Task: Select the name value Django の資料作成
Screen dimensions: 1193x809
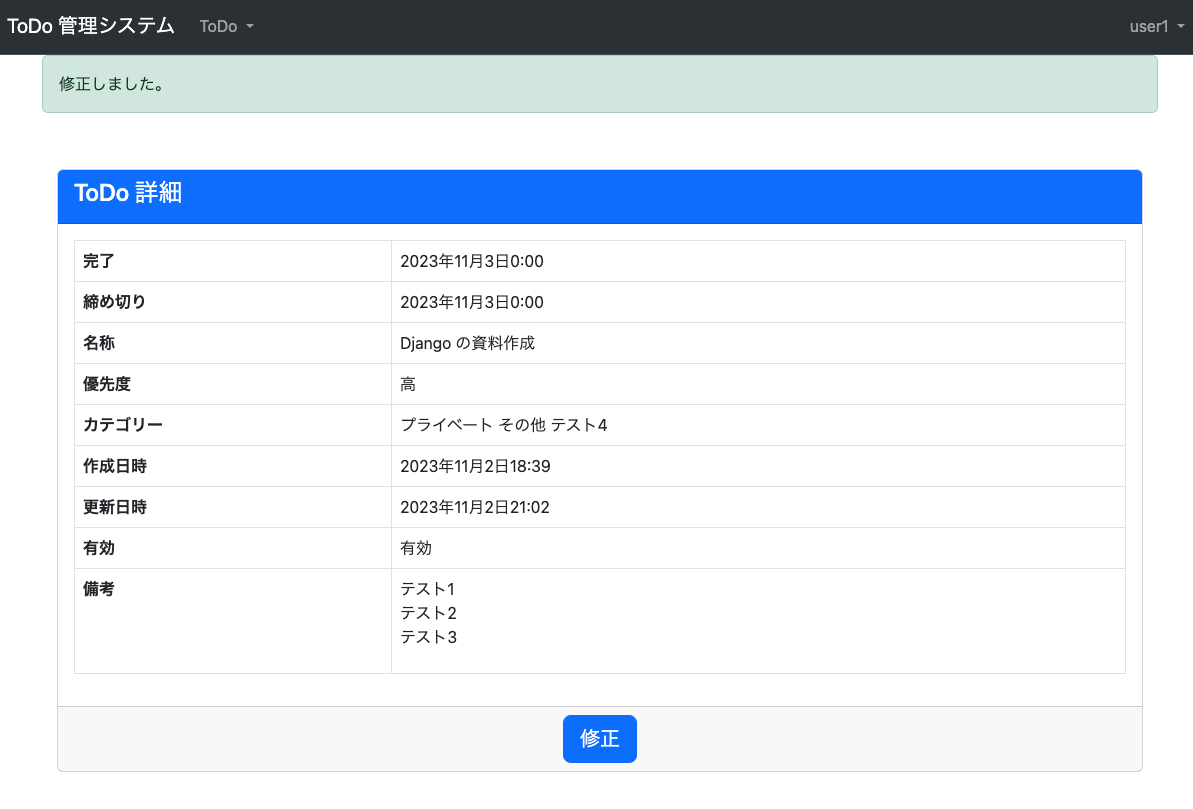Action: (x=467, y=343)
